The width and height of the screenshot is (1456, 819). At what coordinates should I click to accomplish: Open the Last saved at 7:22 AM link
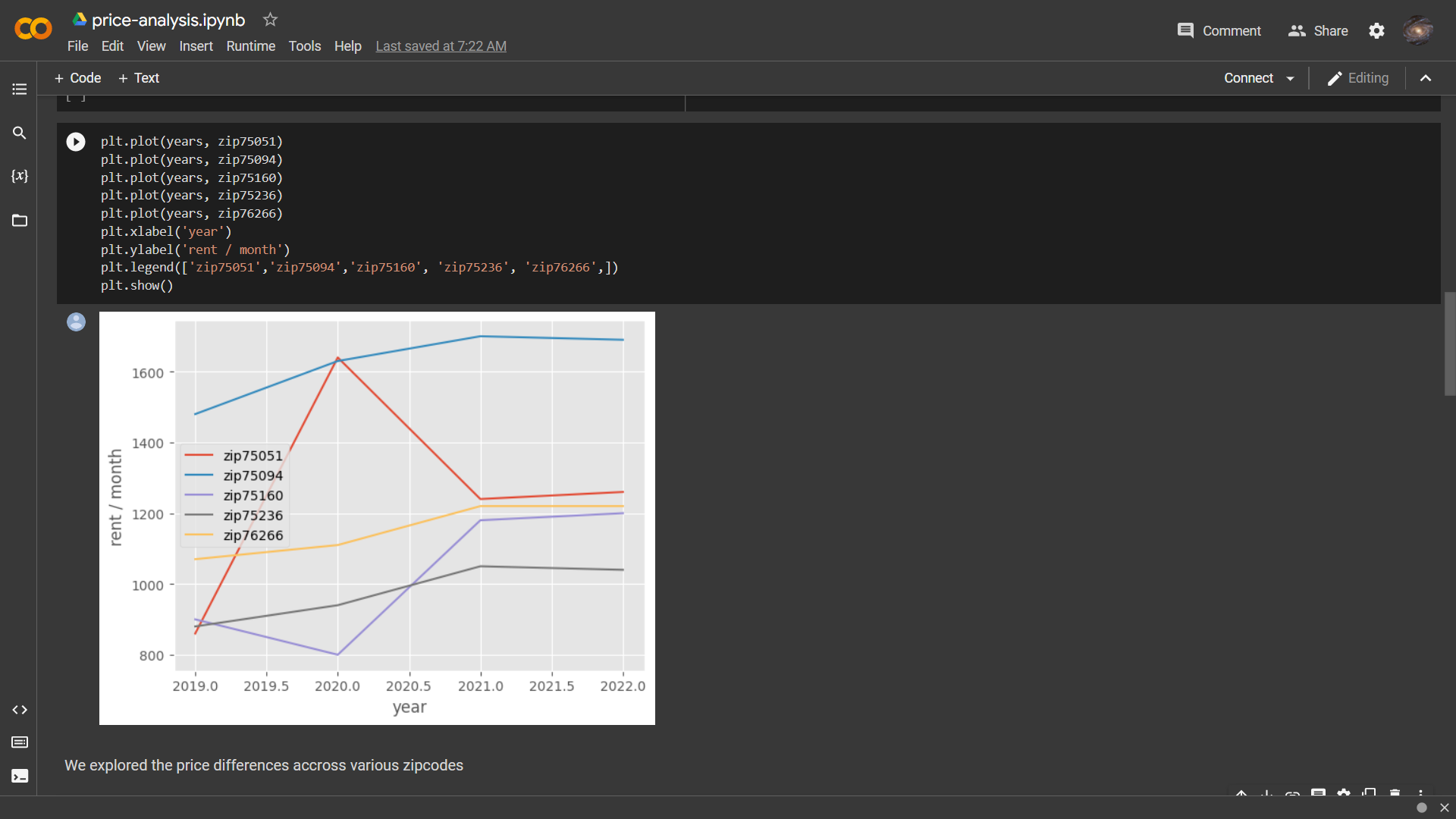click(441, 46)
